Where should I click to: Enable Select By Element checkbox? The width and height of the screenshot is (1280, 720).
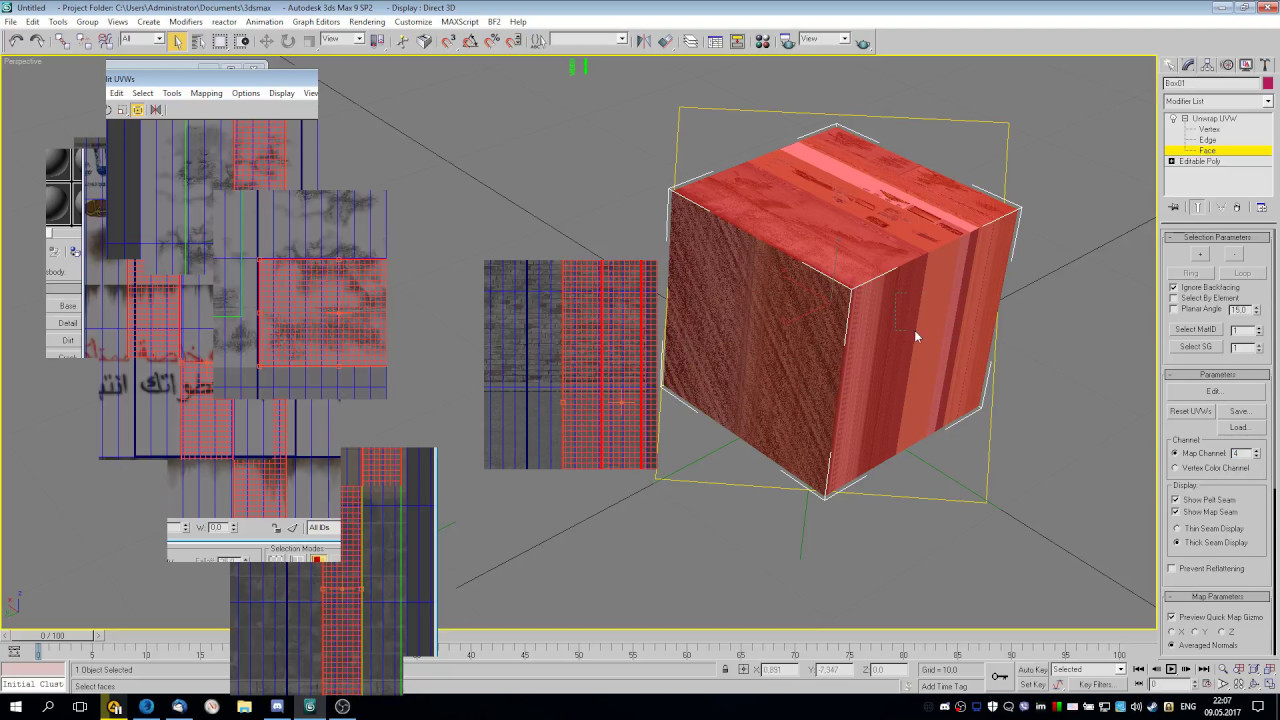pos(1173,298)
